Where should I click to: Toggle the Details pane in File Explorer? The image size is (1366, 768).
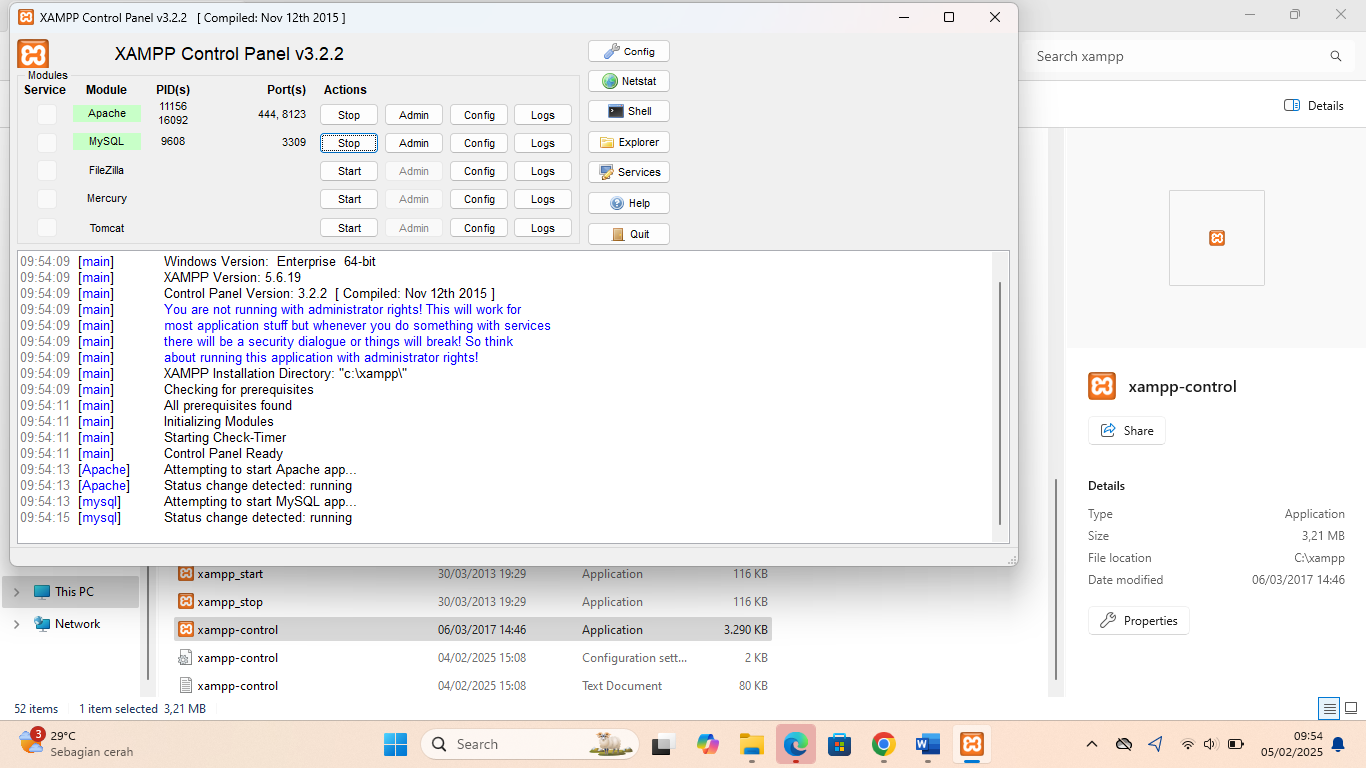point(1314,106)
